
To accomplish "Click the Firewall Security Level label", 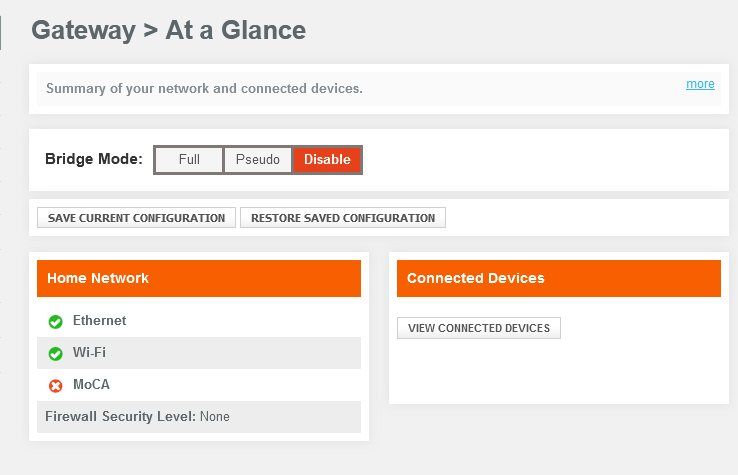I will tap(120, 416).
